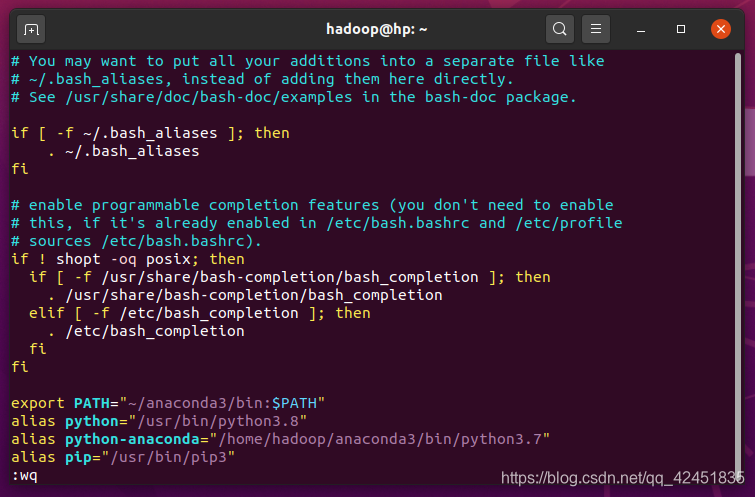Click the 'elif [ -f /etc/bash_completion ]; then' line
755x497 pixels.
[x=199, y=313]
